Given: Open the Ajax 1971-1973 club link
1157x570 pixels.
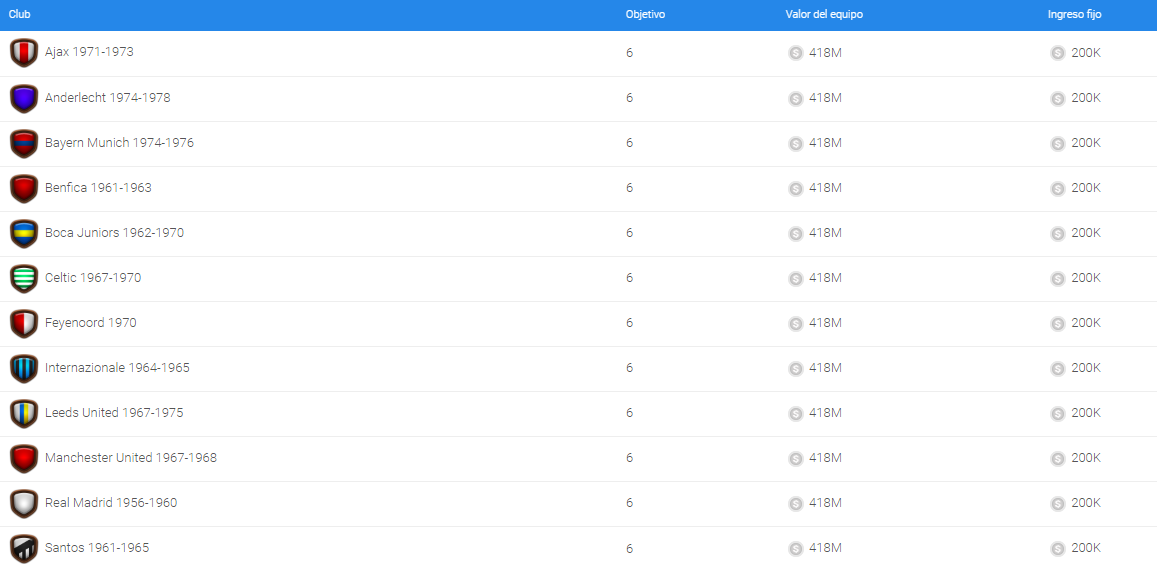Looking at the screenshot, I should pyautogui.click(x=89, y=52).
